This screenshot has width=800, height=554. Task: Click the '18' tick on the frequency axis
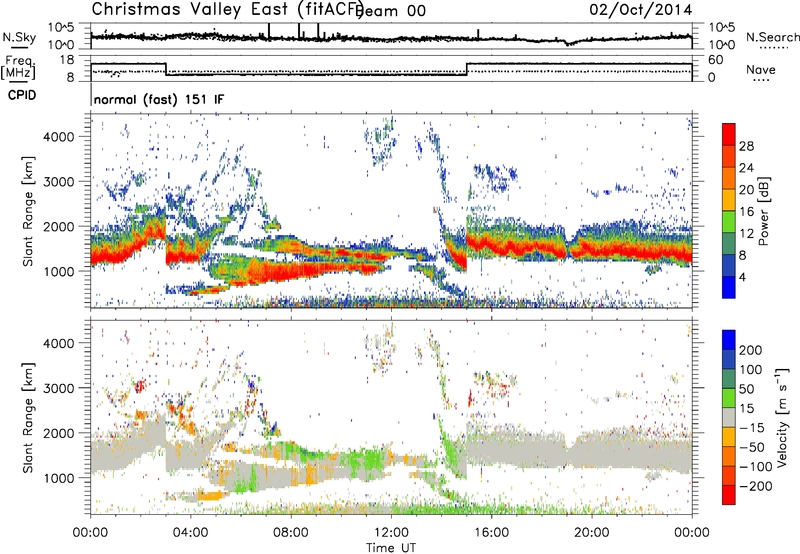point(67,60)
